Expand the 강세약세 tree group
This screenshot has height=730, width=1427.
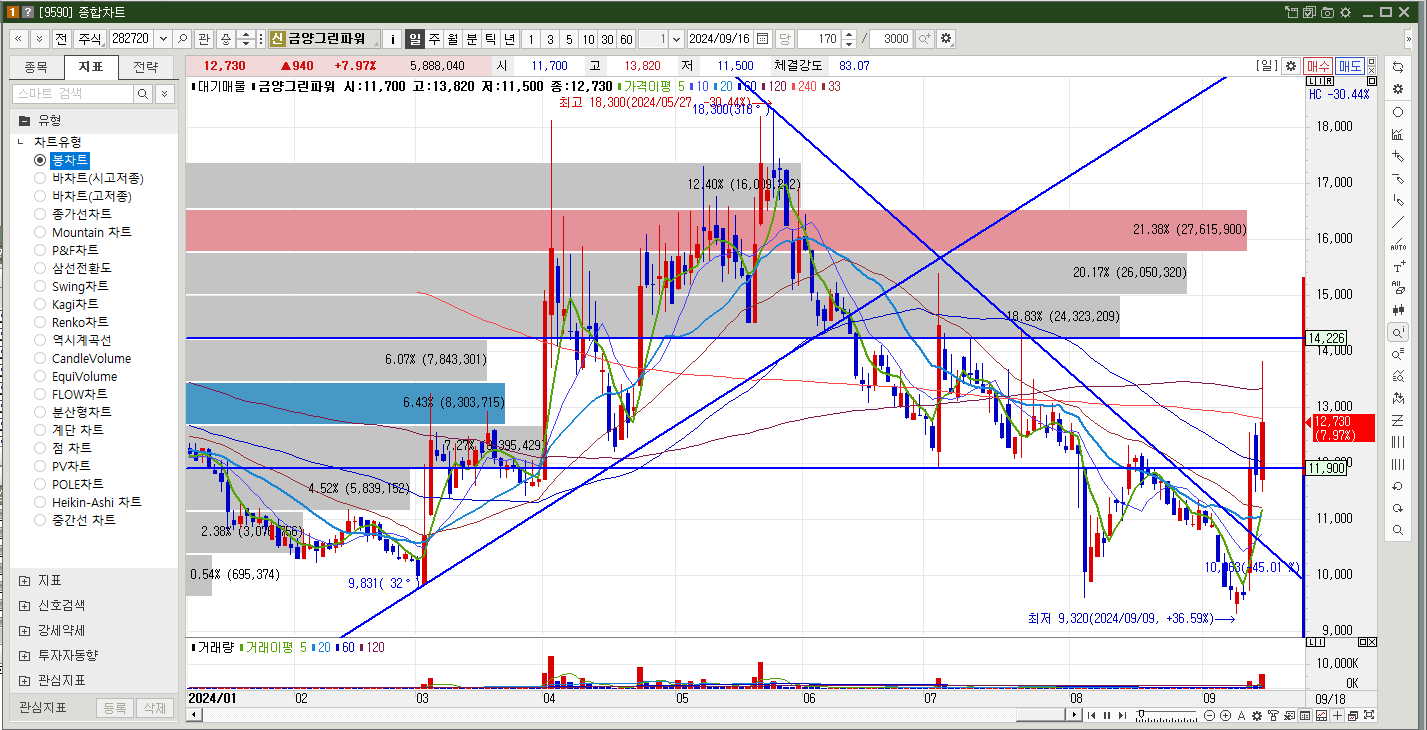pos(24,630)
